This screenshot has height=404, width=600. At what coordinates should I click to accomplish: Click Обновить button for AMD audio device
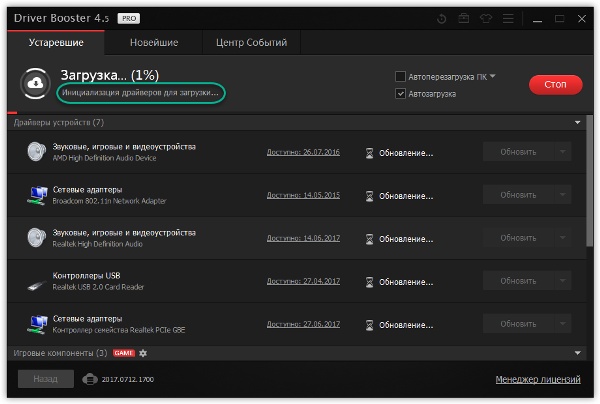click(x=518, y=152)
